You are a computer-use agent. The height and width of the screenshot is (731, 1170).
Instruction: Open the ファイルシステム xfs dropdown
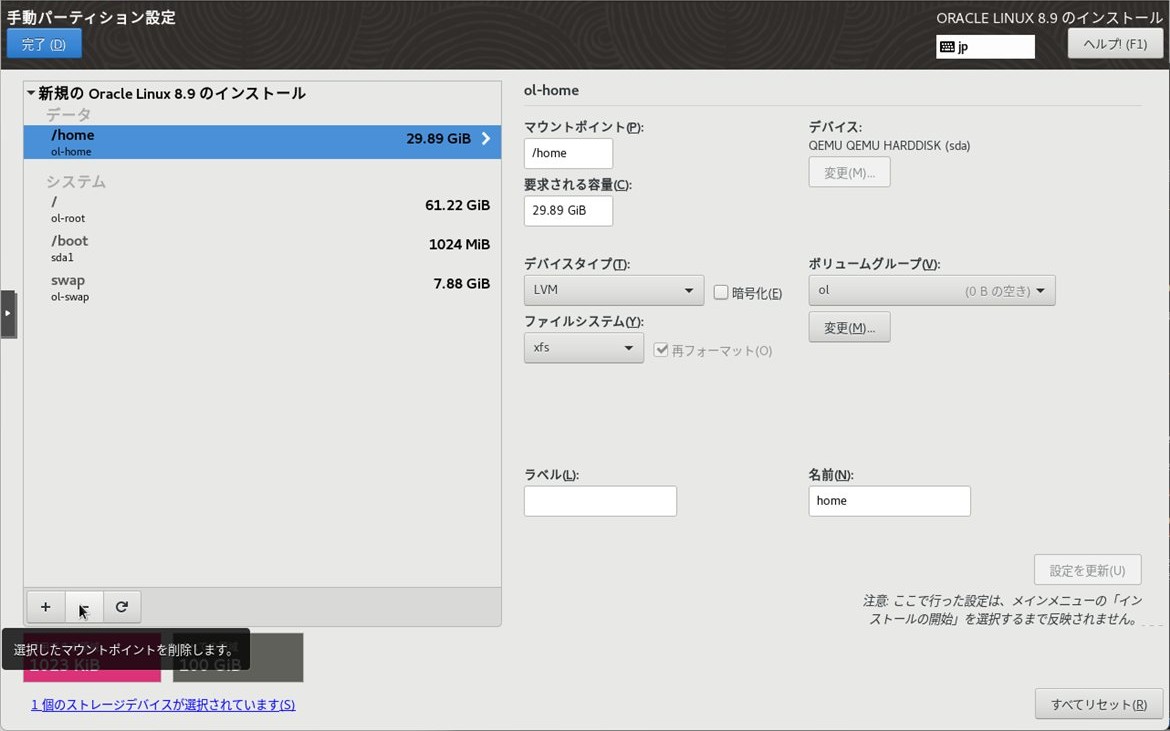pyautogui.click(x=584, y=348)
